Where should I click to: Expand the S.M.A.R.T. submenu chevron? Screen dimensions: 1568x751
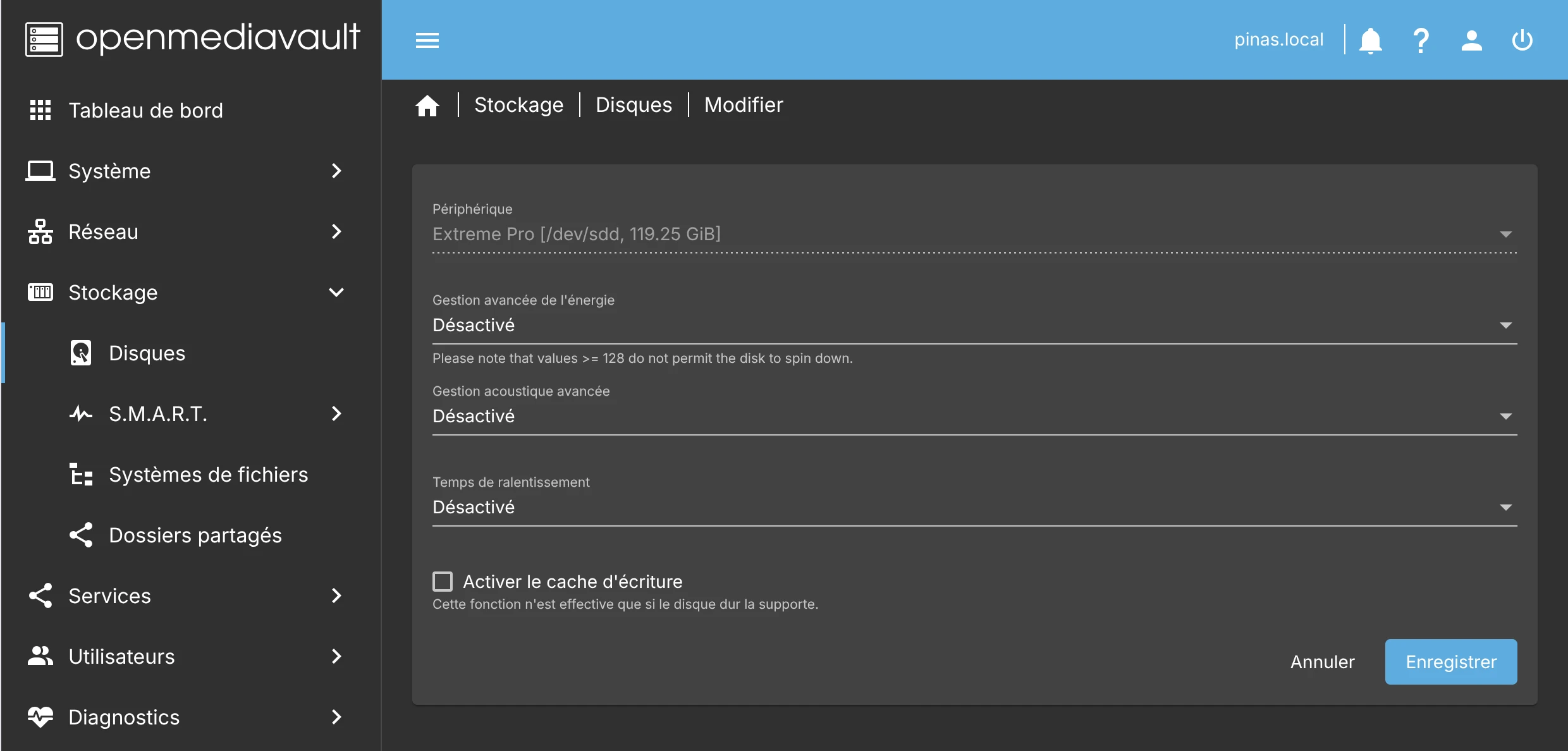coord(336,413)
